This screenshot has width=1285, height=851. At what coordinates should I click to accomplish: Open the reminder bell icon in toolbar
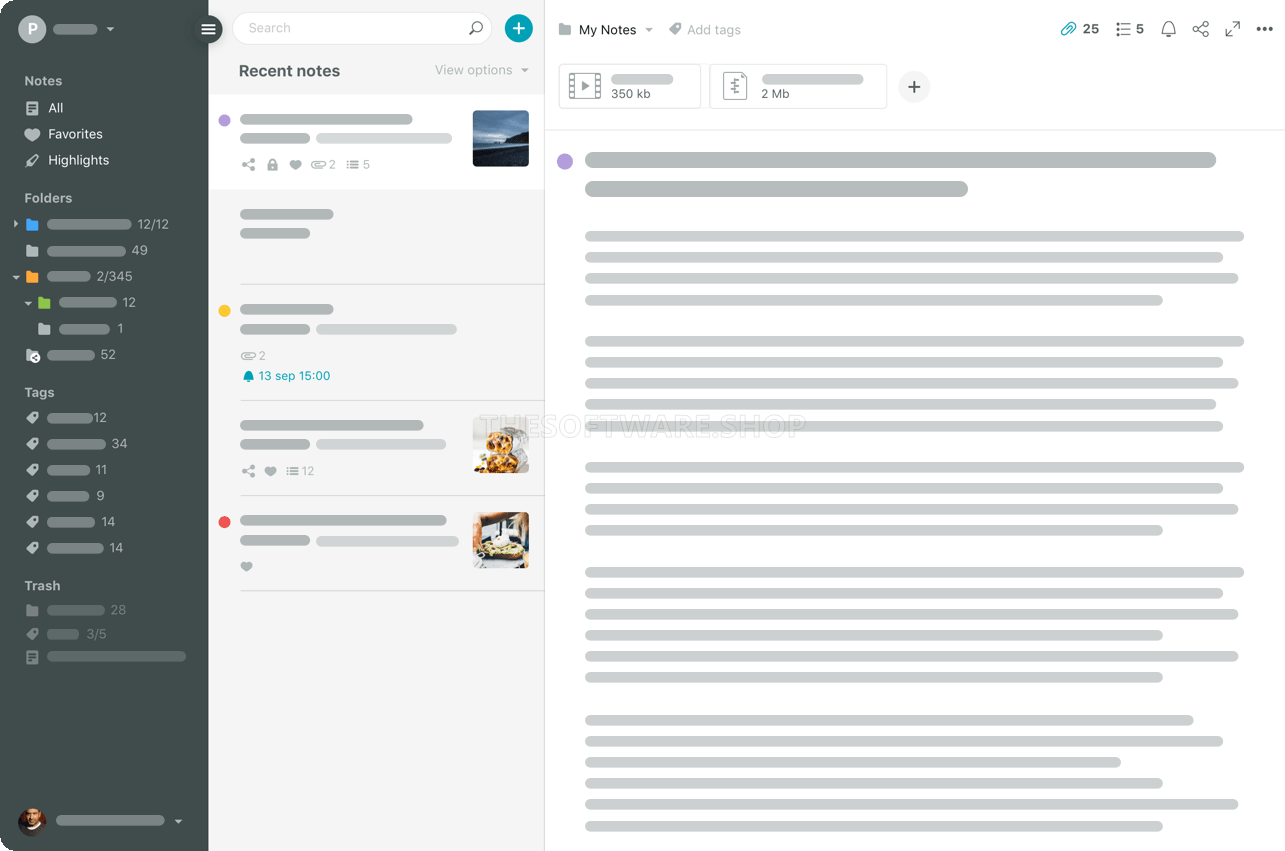click(x=1168, y=29)
